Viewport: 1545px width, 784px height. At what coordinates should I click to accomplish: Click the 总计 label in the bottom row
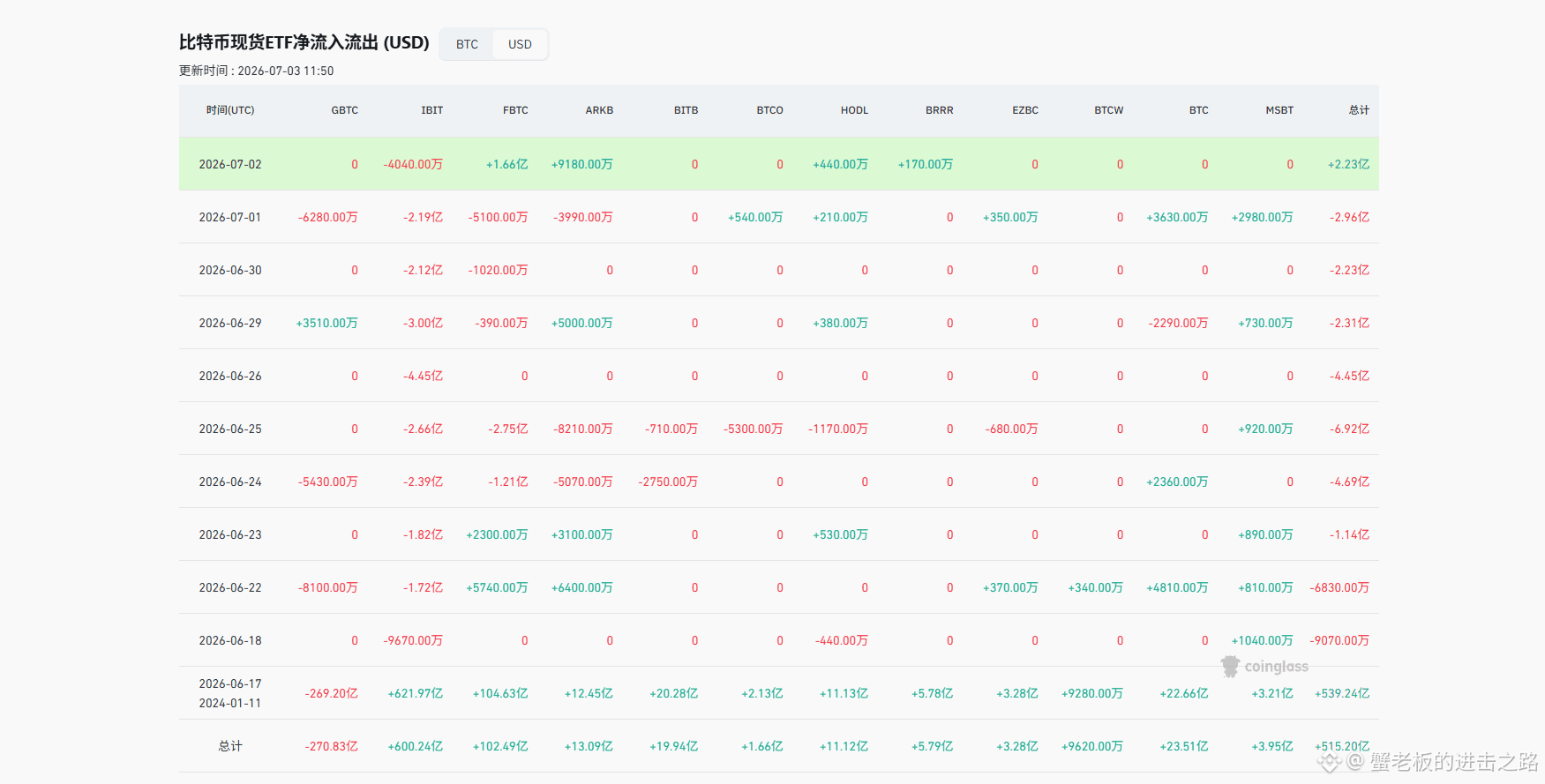click(230, 746)
